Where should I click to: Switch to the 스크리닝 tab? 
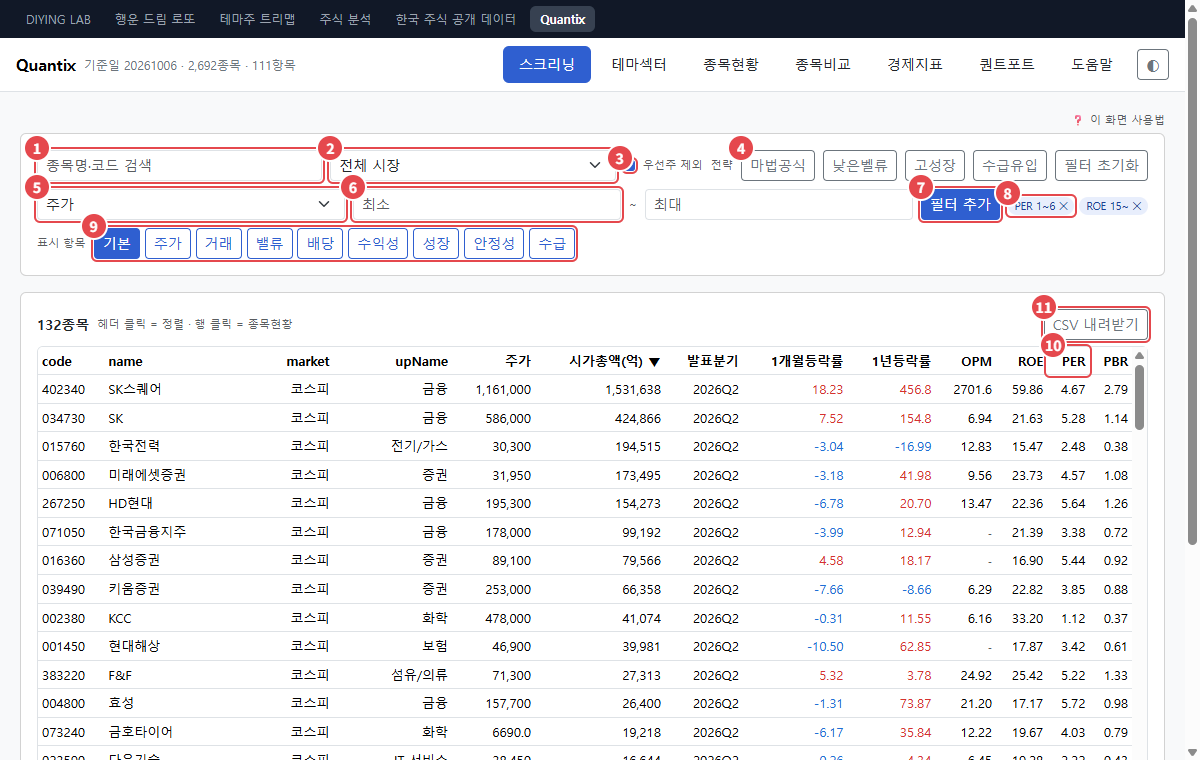[547, 65]
